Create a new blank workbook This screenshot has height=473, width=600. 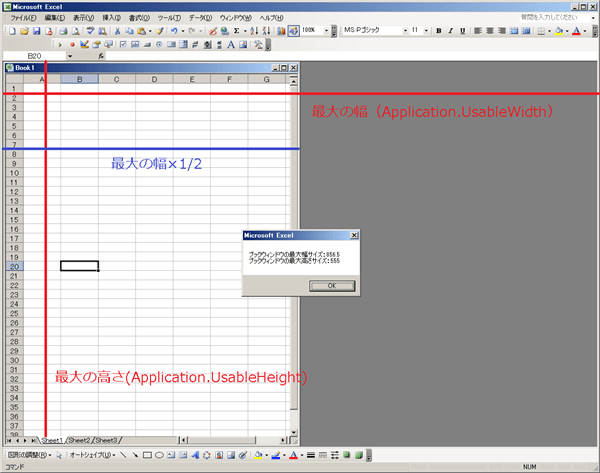(12, 31)
